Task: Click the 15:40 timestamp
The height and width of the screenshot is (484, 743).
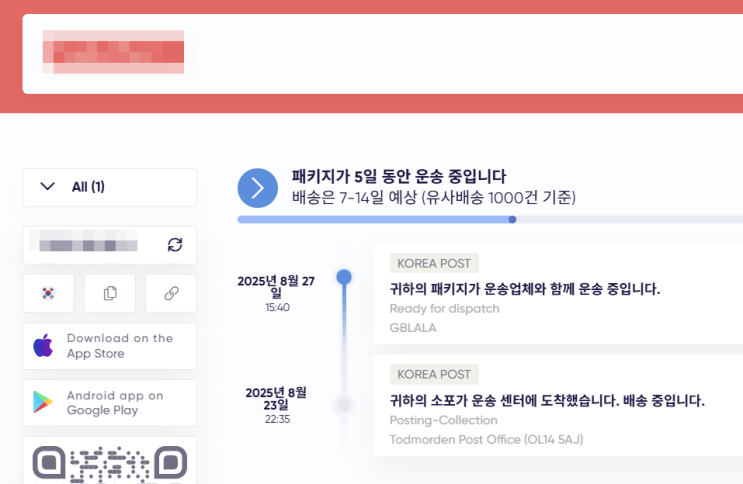Action: (x=277, y=307)
